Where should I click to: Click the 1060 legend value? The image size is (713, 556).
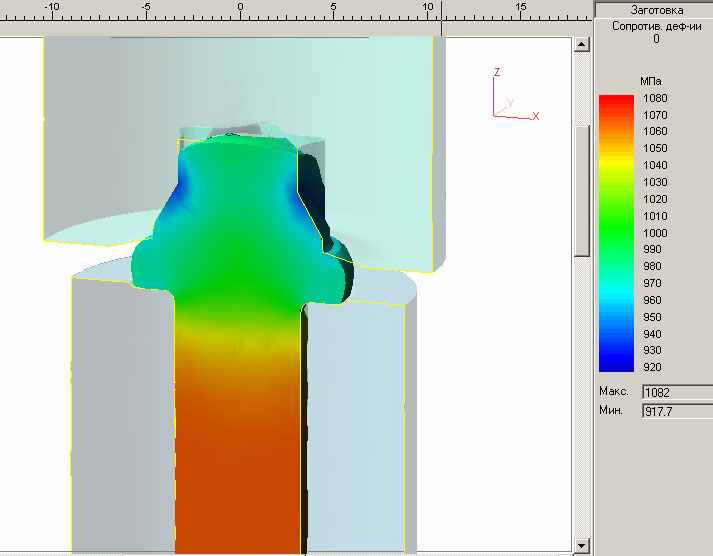(655, 131)
